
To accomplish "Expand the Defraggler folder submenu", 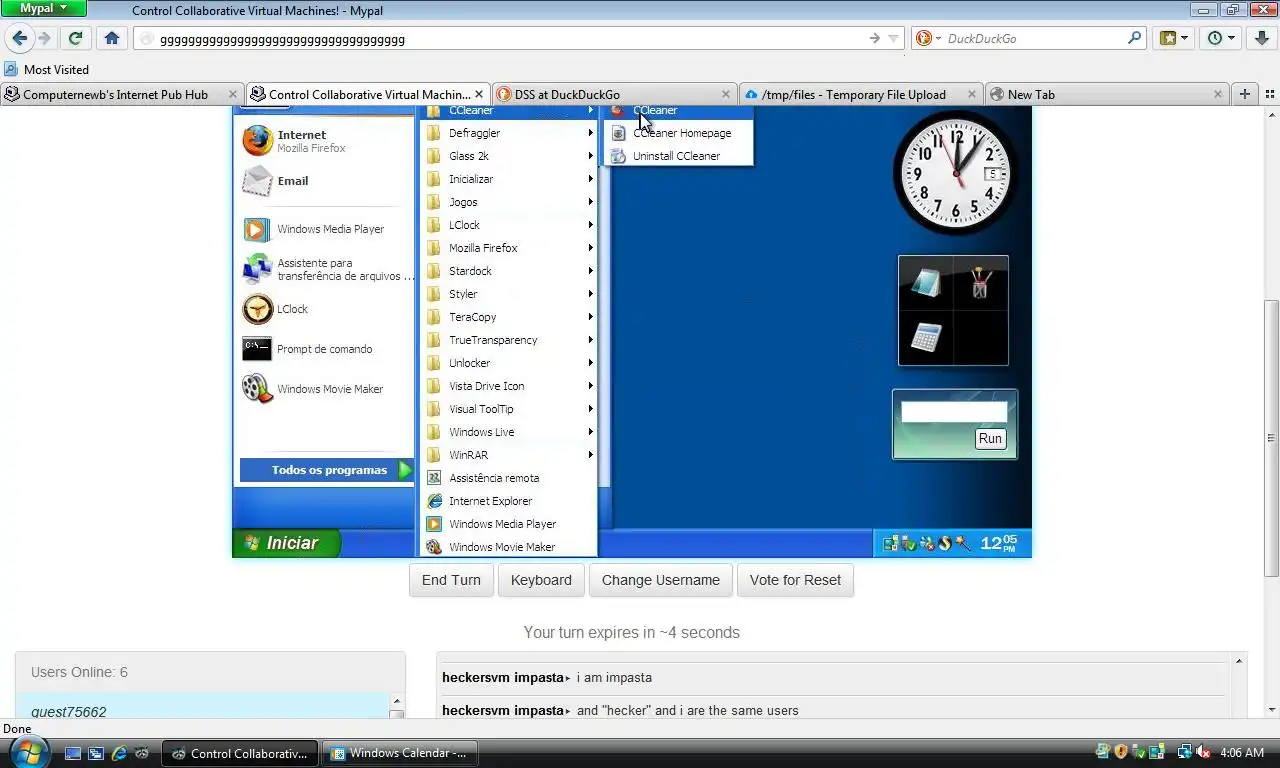I will [x=508, y=133].
